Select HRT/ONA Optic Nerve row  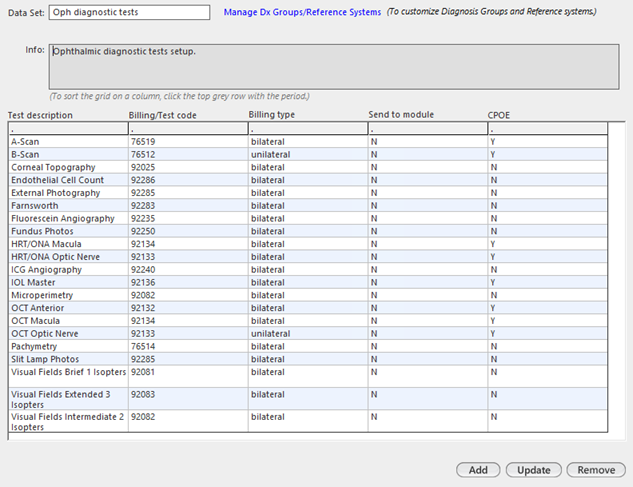308,257
